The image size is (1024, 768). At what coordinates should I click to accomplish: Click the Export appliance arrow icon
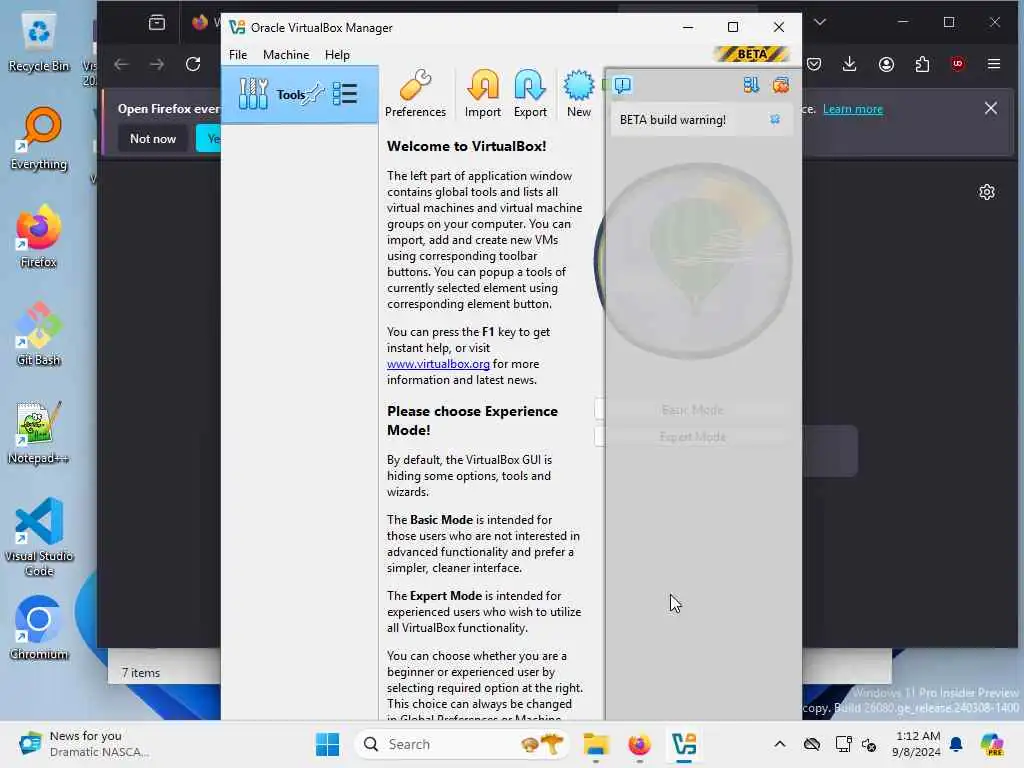pos(530,93)
